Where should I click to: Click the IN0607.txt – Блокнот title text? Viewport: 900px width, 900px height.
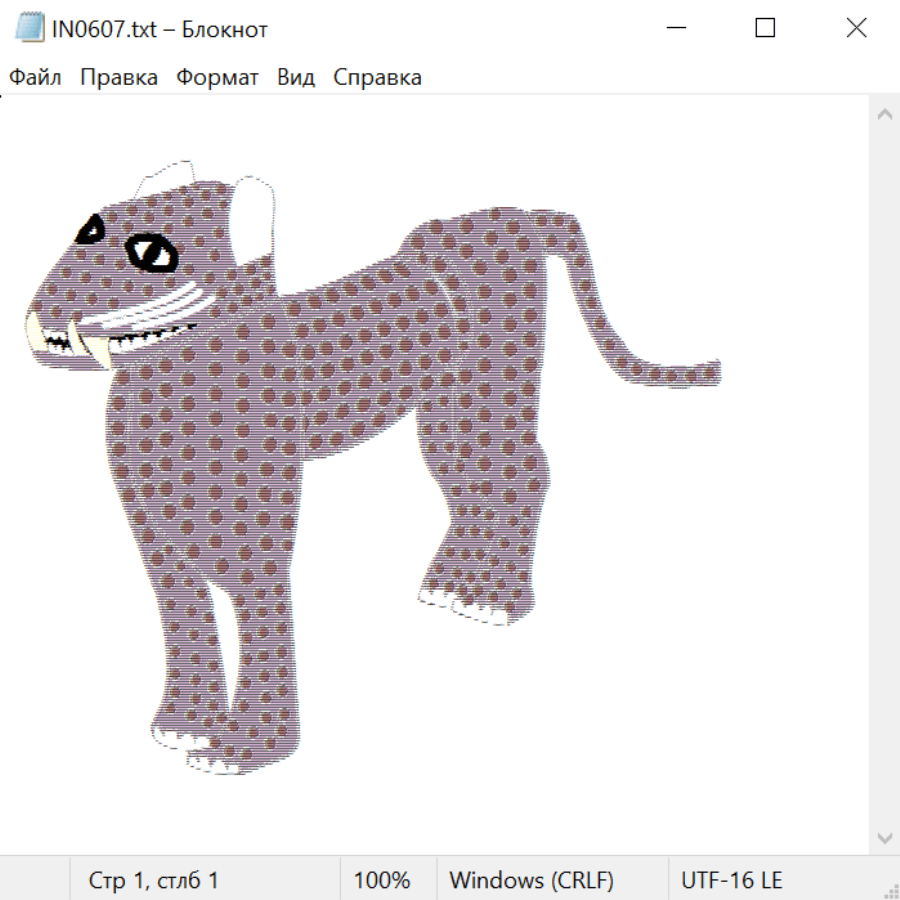point(160,29)
